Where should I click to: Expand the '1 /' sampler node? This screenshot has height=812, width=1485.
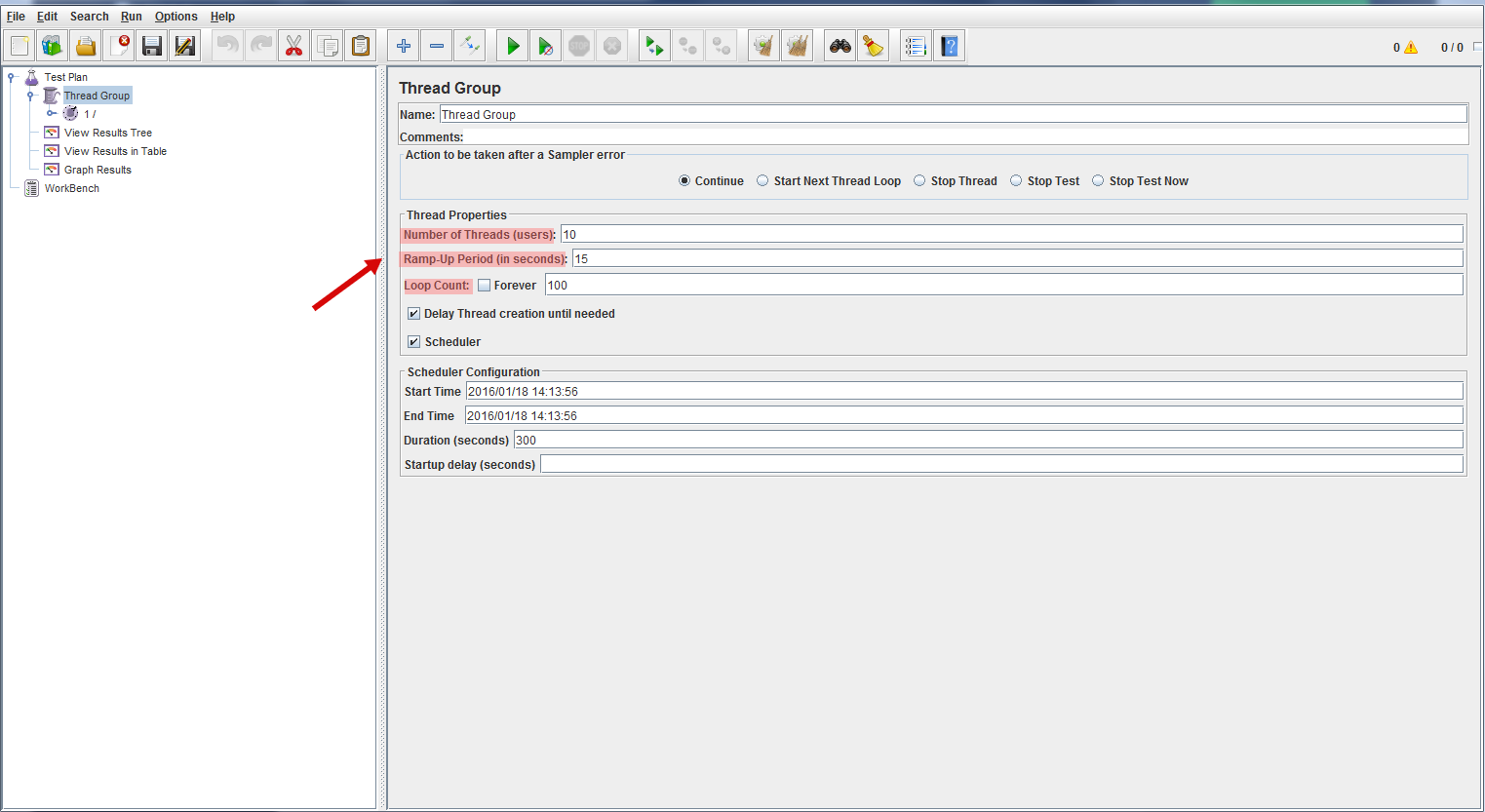coord(51,114)
